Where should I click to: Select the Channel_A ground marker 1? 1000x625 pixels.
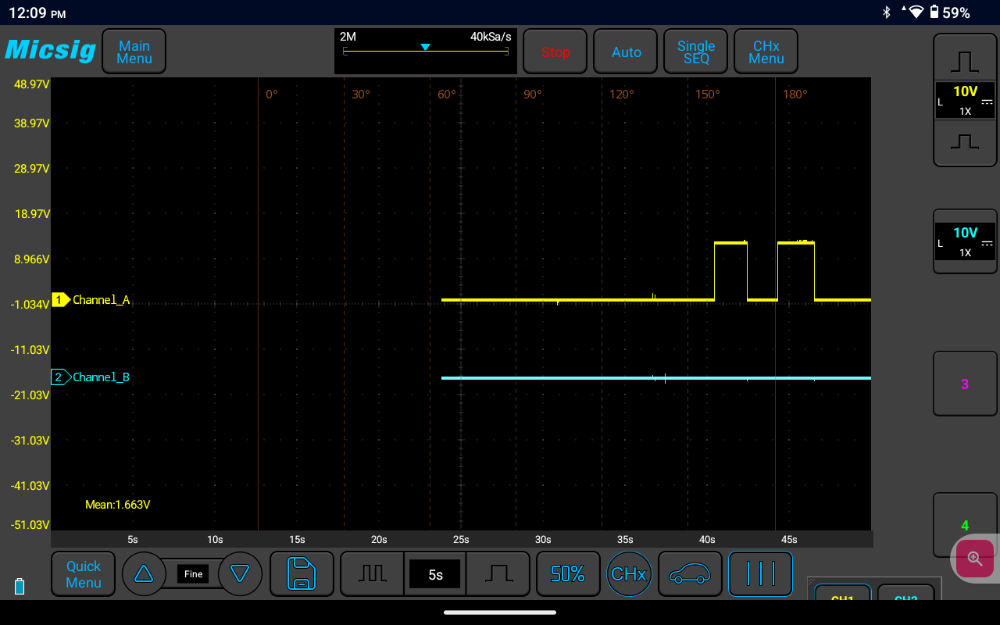click(61, 300)
